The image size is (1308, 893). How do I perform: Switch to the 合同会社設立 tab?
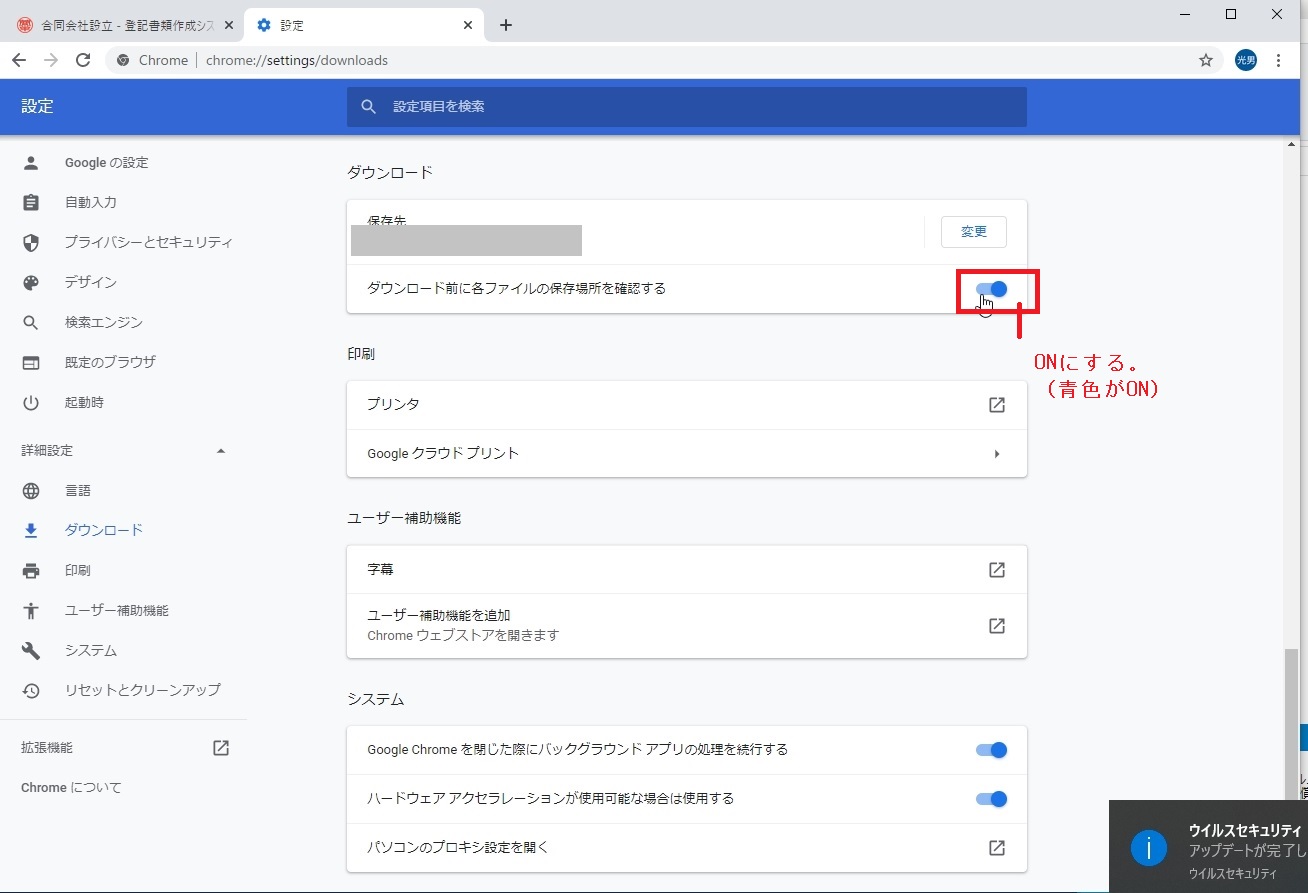click(x=125, y=25)
